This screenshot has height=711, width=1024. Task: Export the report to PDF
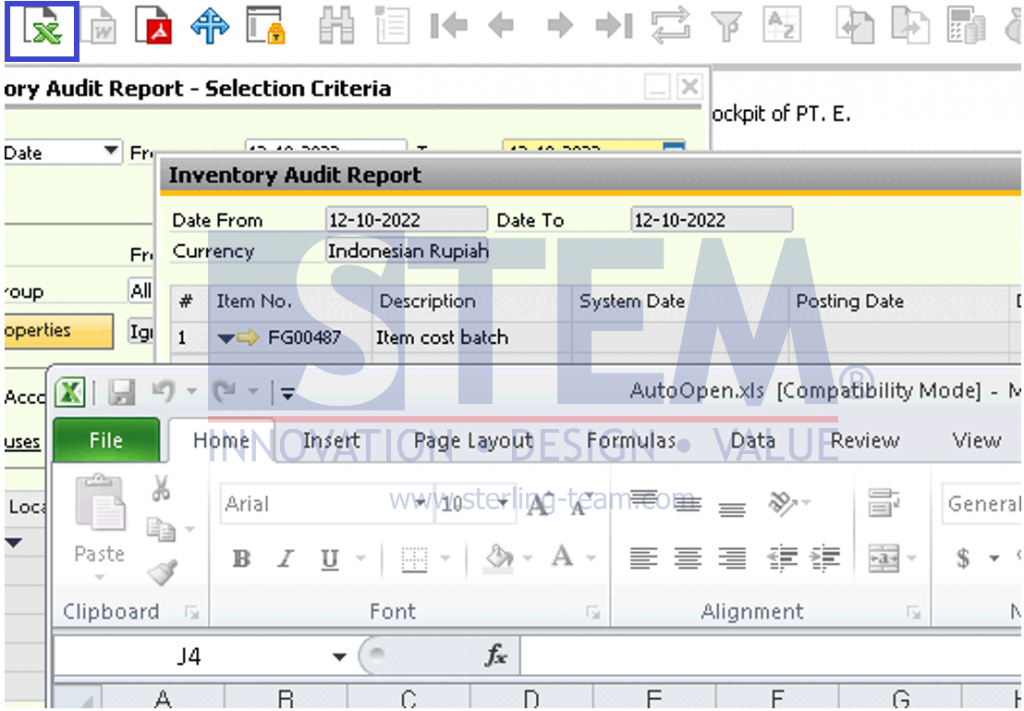pyautogui.click(x=152, y=25)
